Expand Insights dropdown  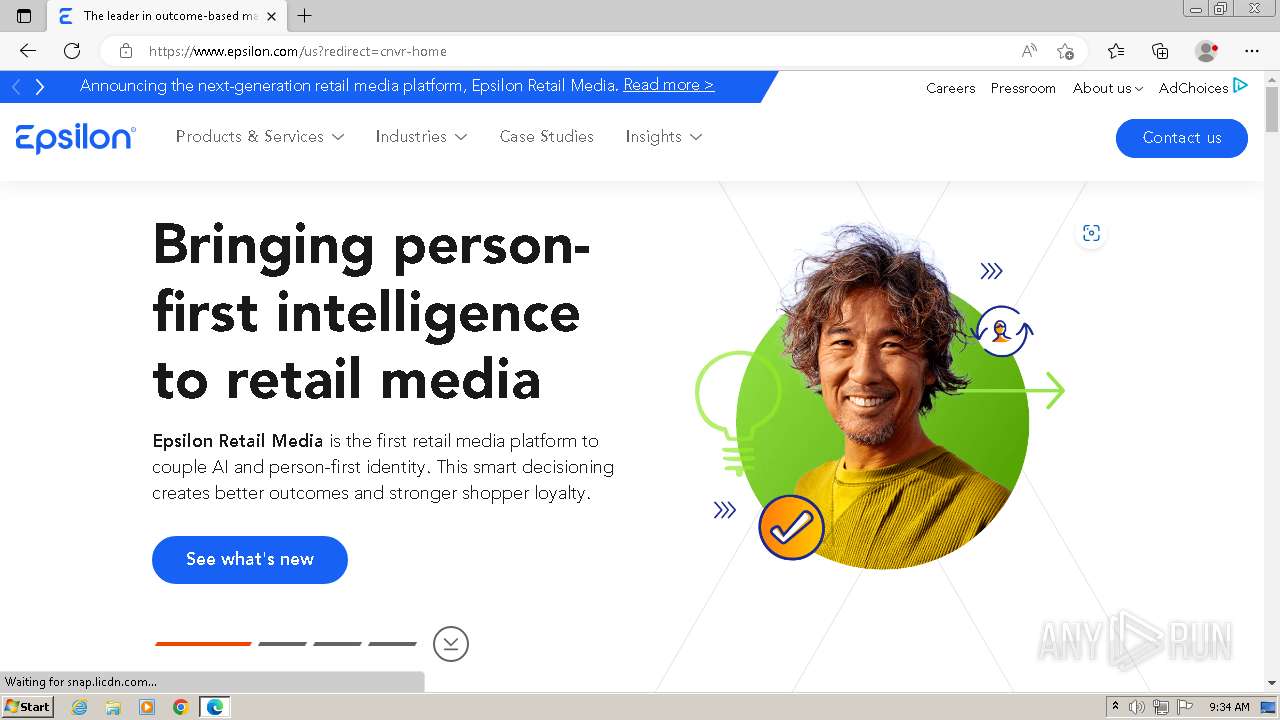664,136
